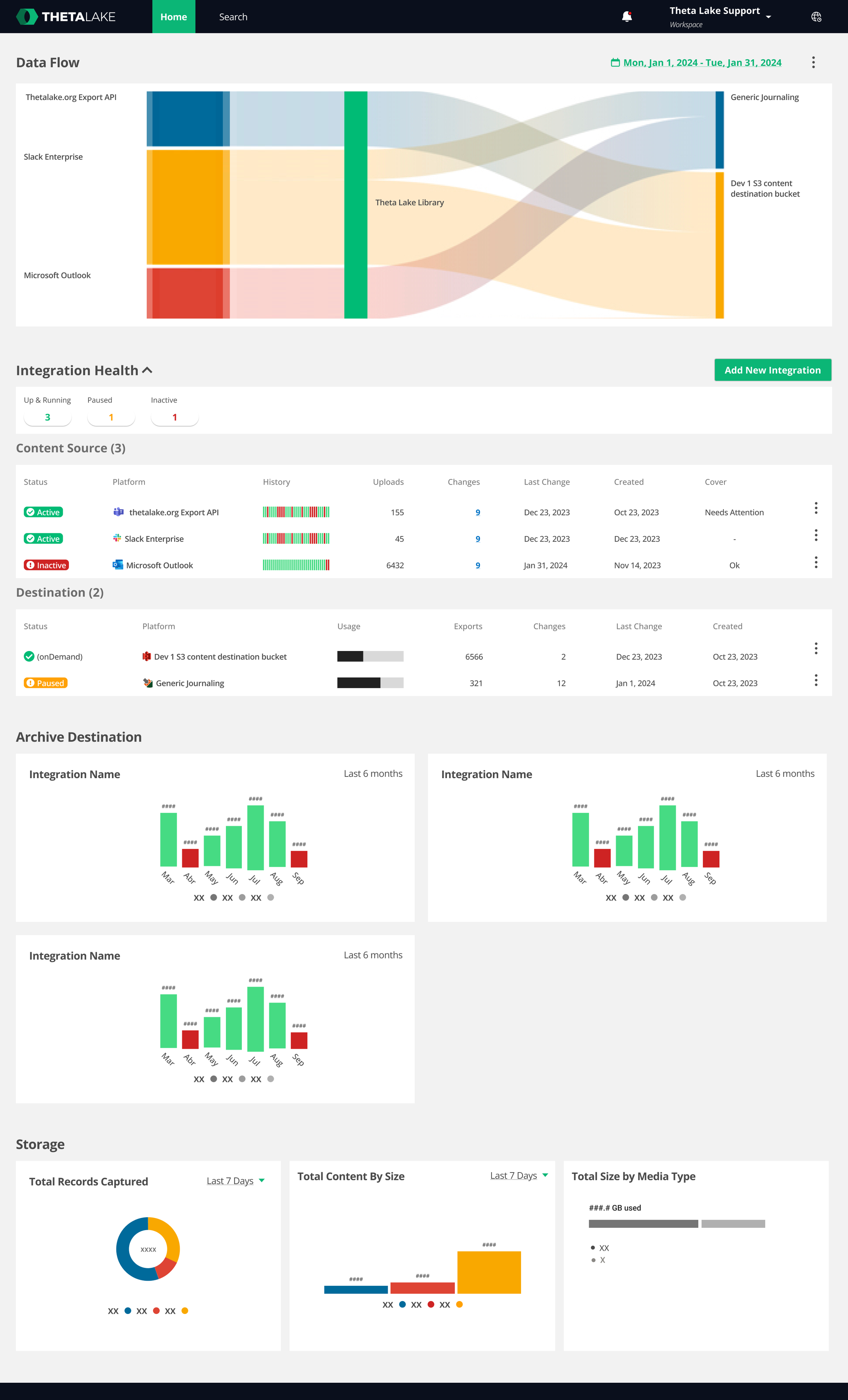
Task: Click the Add New Integration button
Action: pyautogui.click(x=772, y=370)
